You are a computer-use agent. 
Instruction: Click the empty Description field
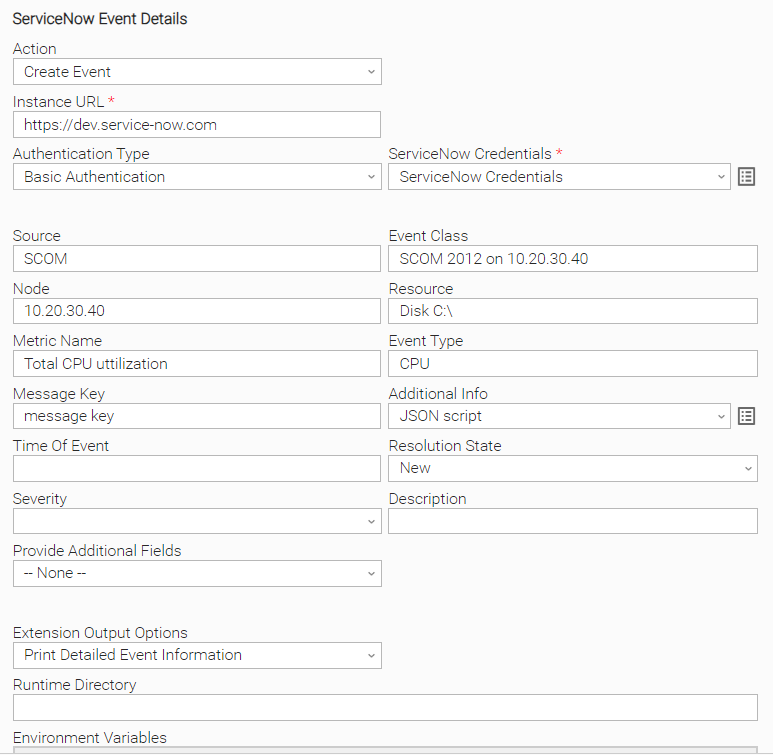(573, 521)
